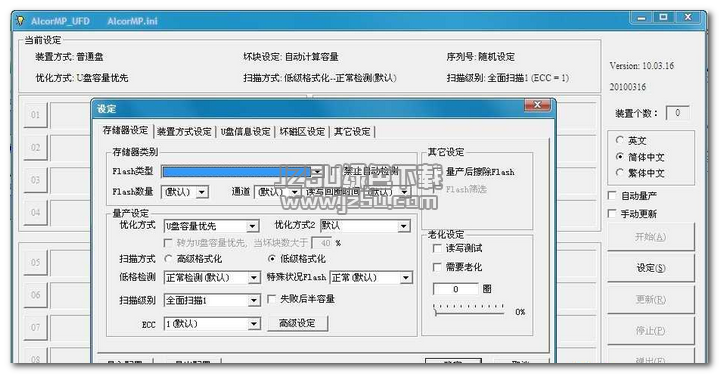Click the 高级设定 button
The width and height of the screenshot is (719, 374).
(297, 323)
